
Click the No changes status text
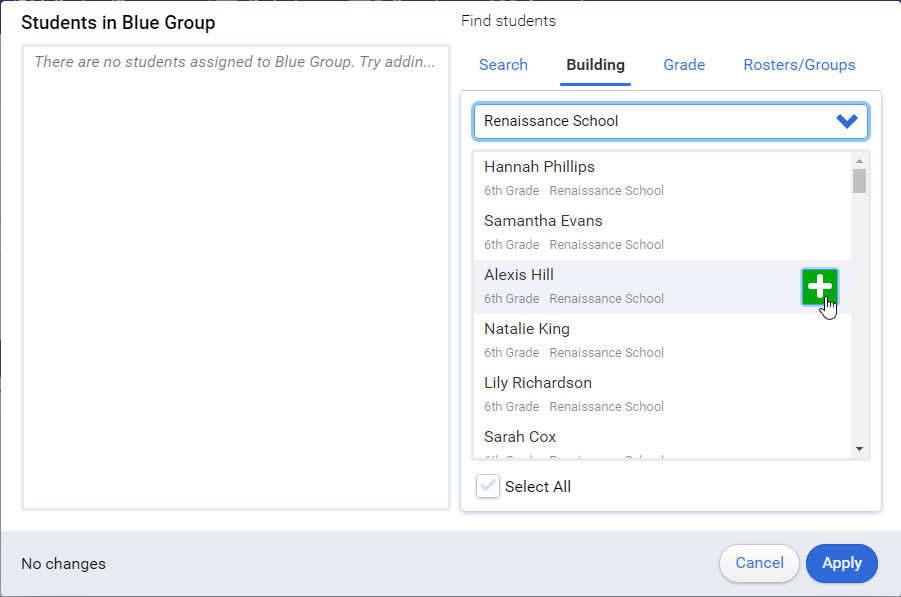tap(63, 564)
